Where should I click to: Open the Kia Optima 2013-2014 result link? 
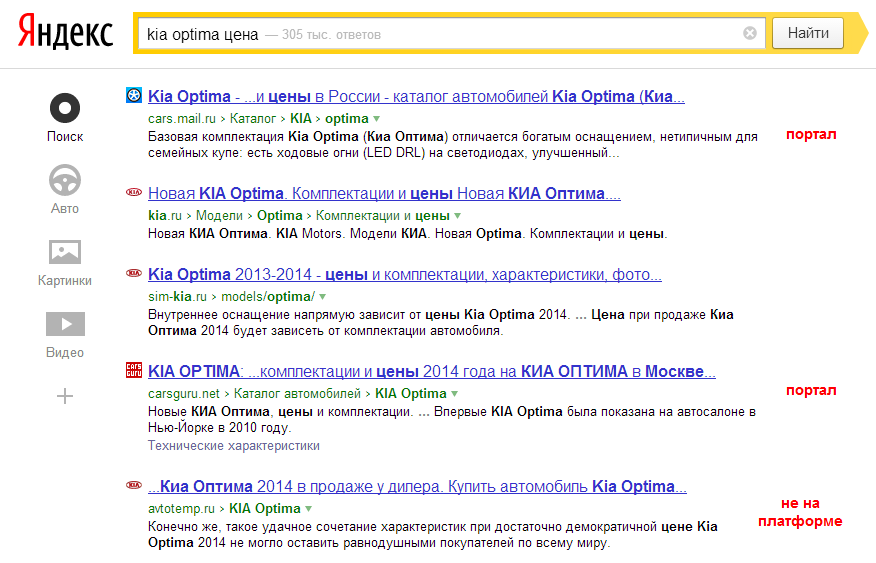pos(404,274)
